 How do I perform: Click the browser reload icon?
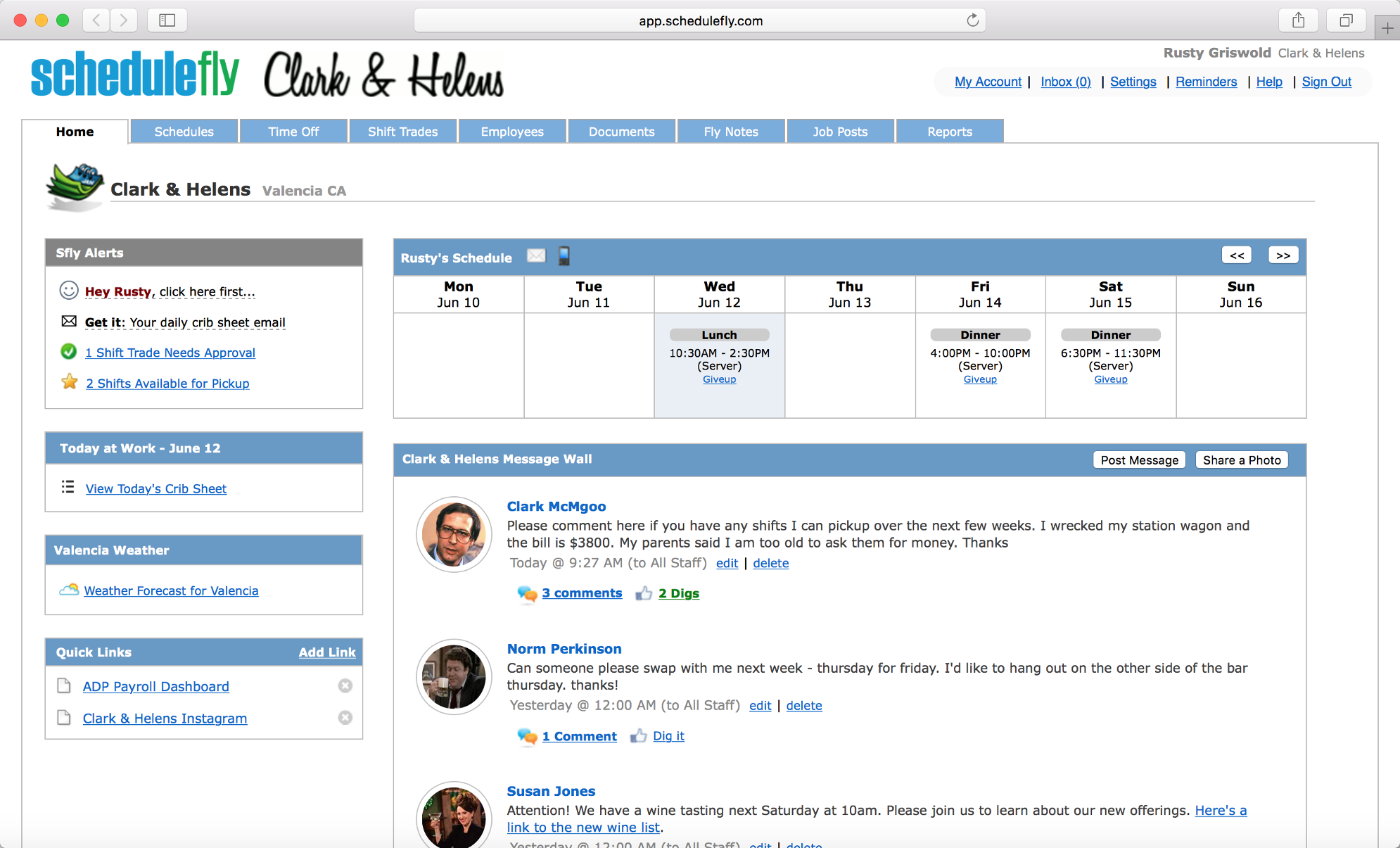[x=972, y=20]
